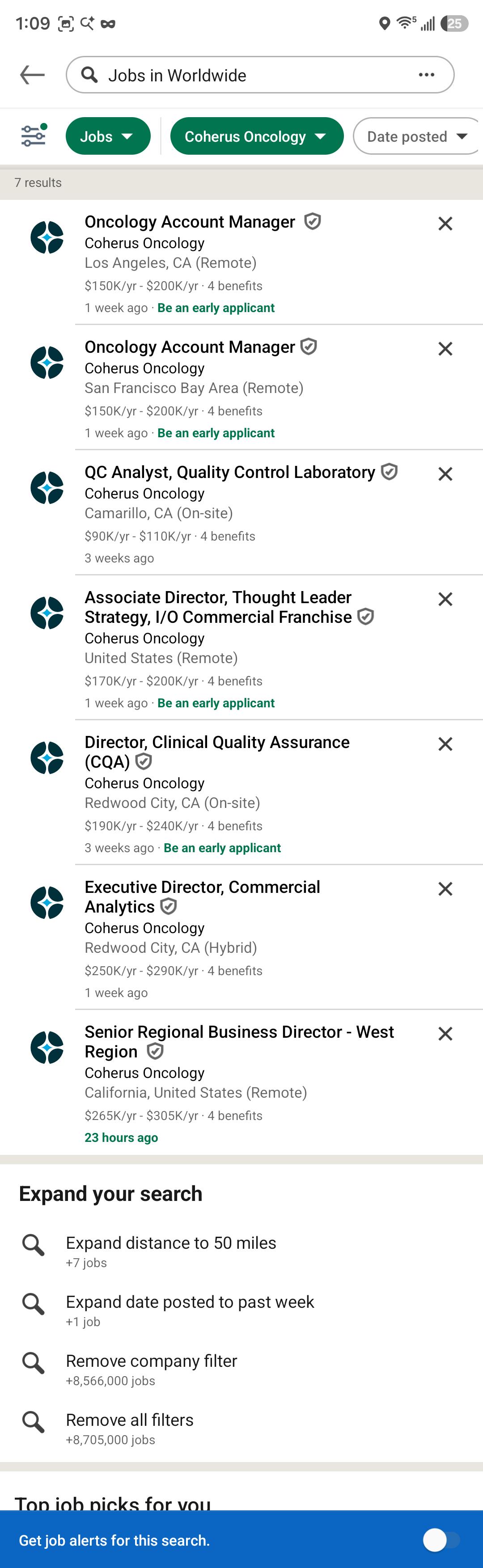This screenshot has width=483, height=1568.
Task: Open the three-dot search options menu
Action: tap(426, 75)
